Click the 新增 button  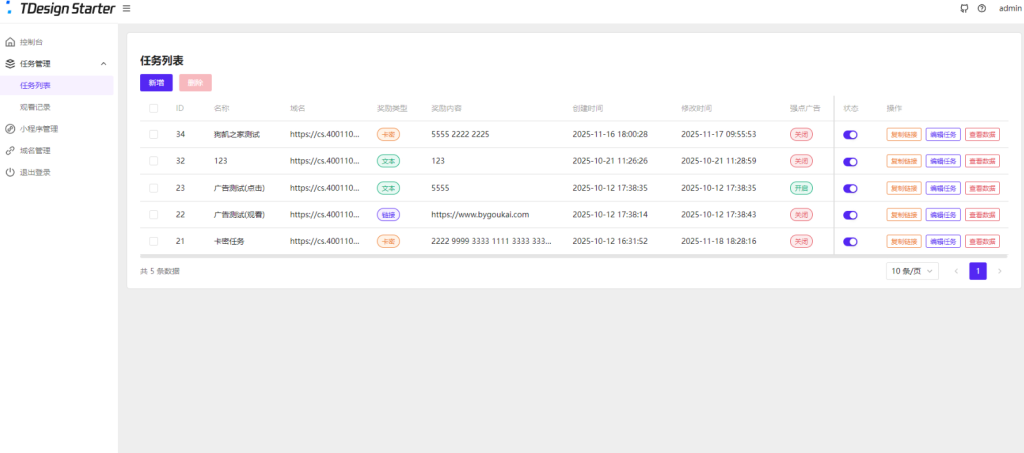[156, 83]
